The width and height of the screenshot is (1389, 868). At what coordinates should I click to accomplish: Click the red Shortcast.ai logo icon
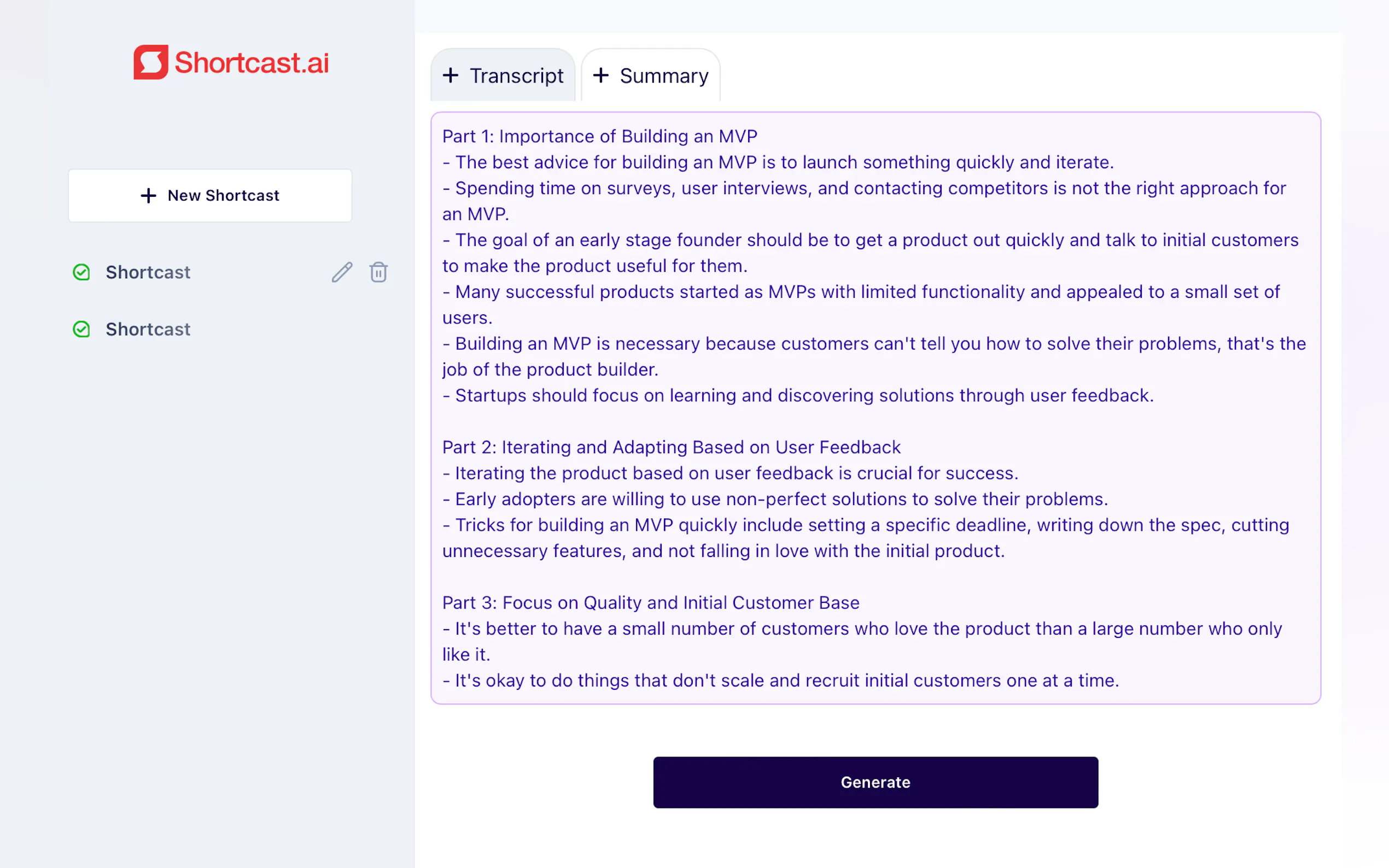150,62
